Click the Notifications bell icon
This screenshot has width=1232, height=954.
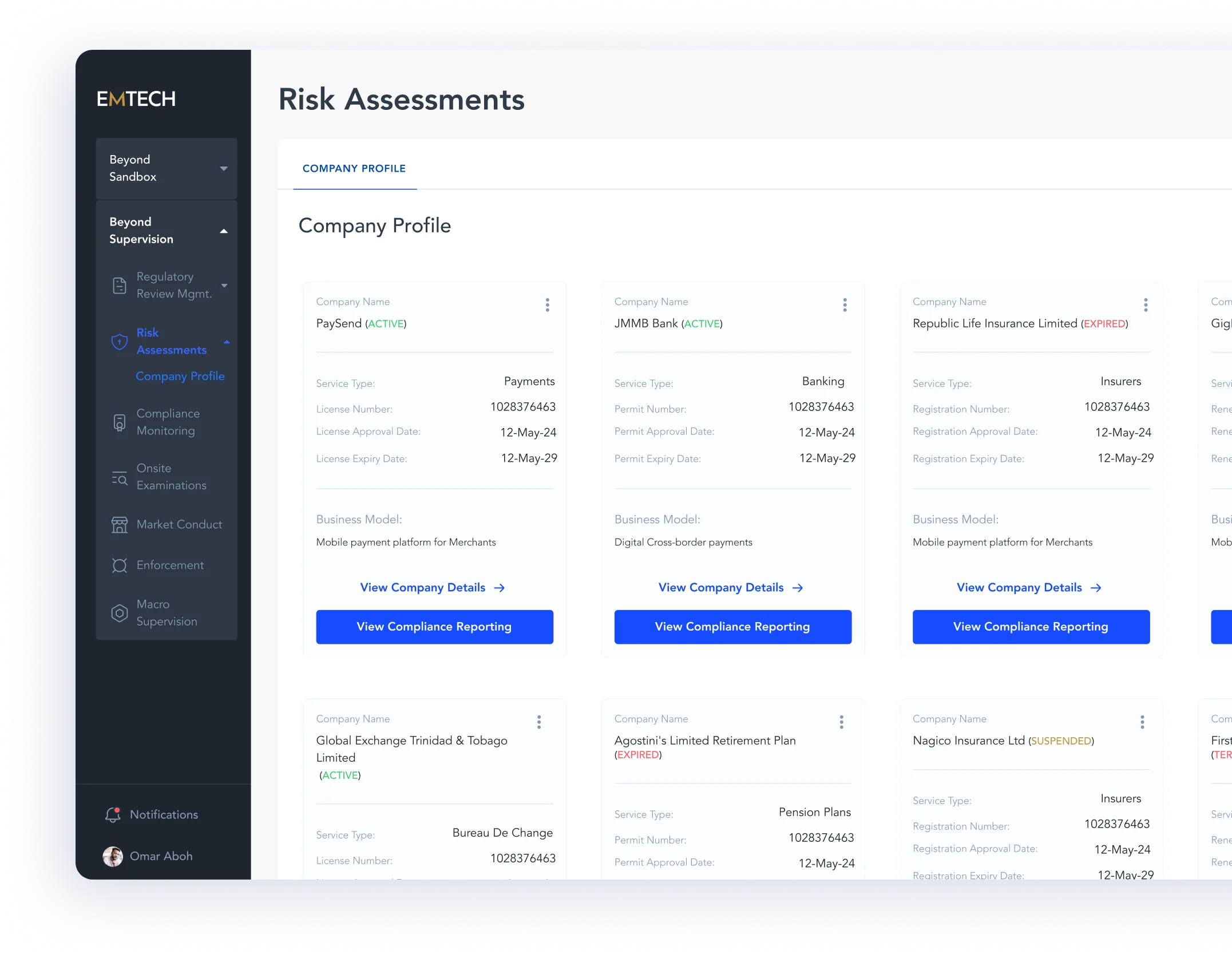pyautogui.click(x=113, y=814)
